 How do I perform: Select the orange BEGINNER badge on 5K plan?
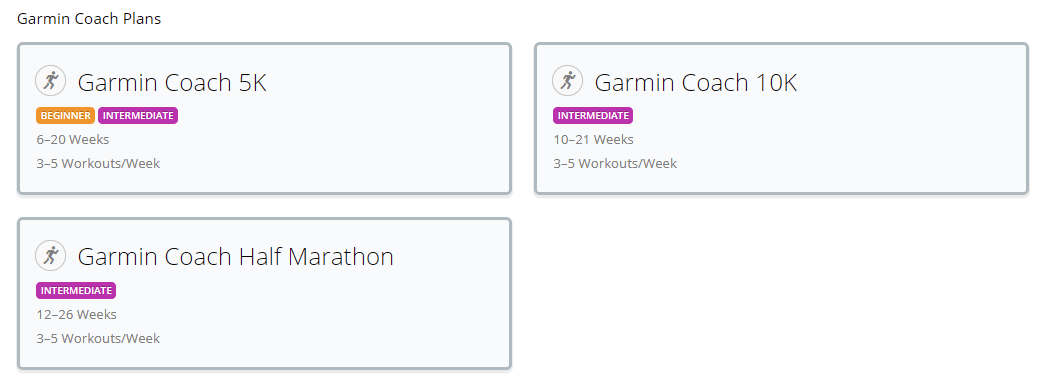[x=65, y=115]
